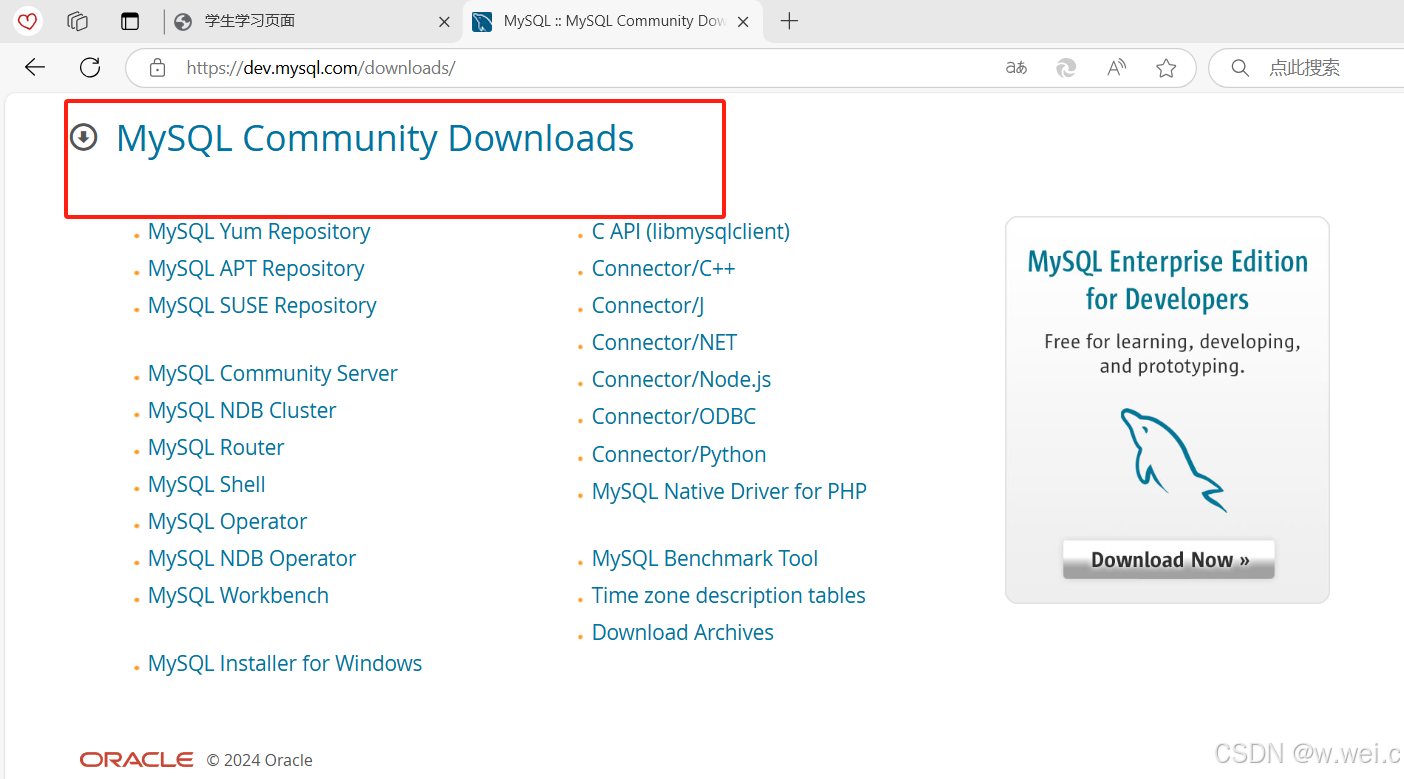Image resolution: width=1404 pixels, height=779 pixels.
Task: Open the Connector/Python link
Action: (679, 454)
